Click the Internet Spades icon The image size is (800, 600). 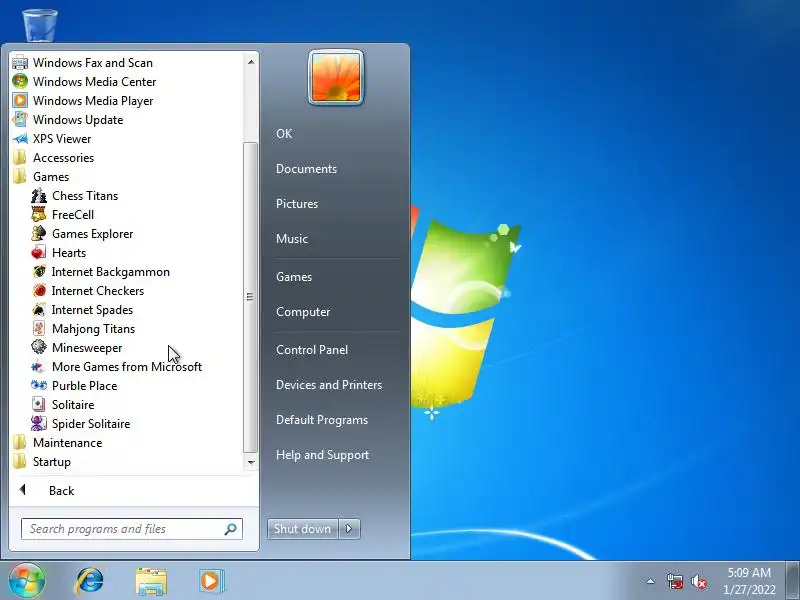click(39, 309)
